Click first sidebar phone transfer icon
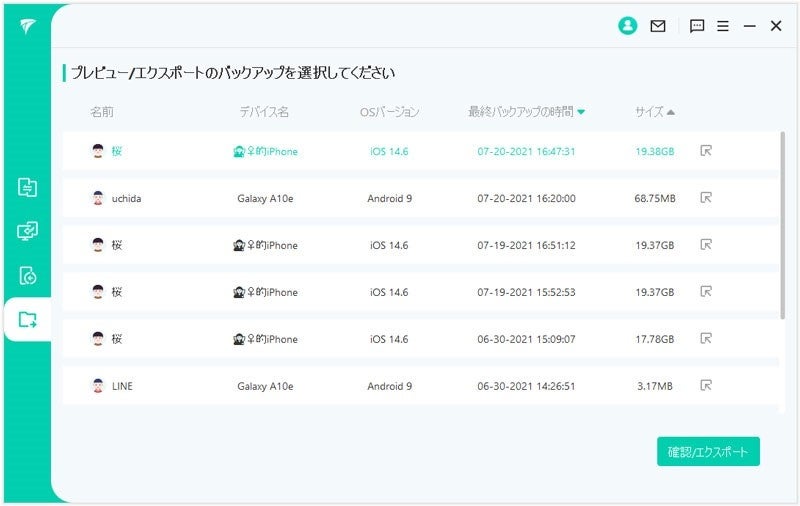The height and width of the screenshot is (506, 800). click(27, 187)
